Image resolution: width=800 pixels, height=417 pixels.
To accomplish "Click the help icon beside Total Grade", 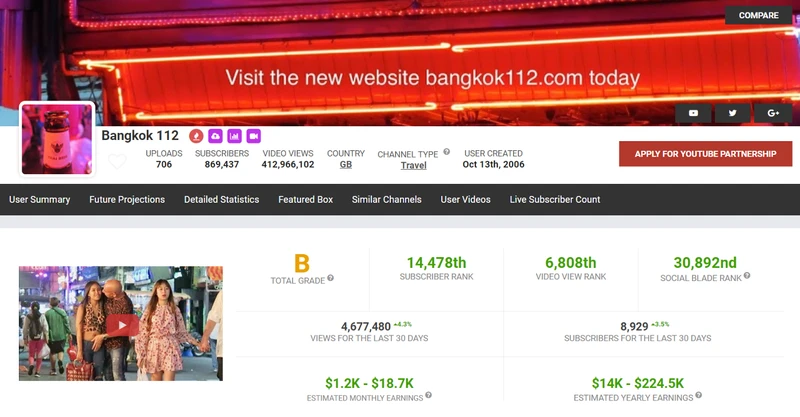I will click(x=331, y=278).
